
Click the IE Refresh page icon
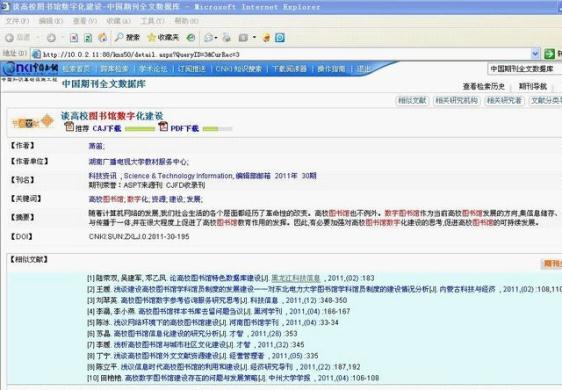click(x=88, y=38)
